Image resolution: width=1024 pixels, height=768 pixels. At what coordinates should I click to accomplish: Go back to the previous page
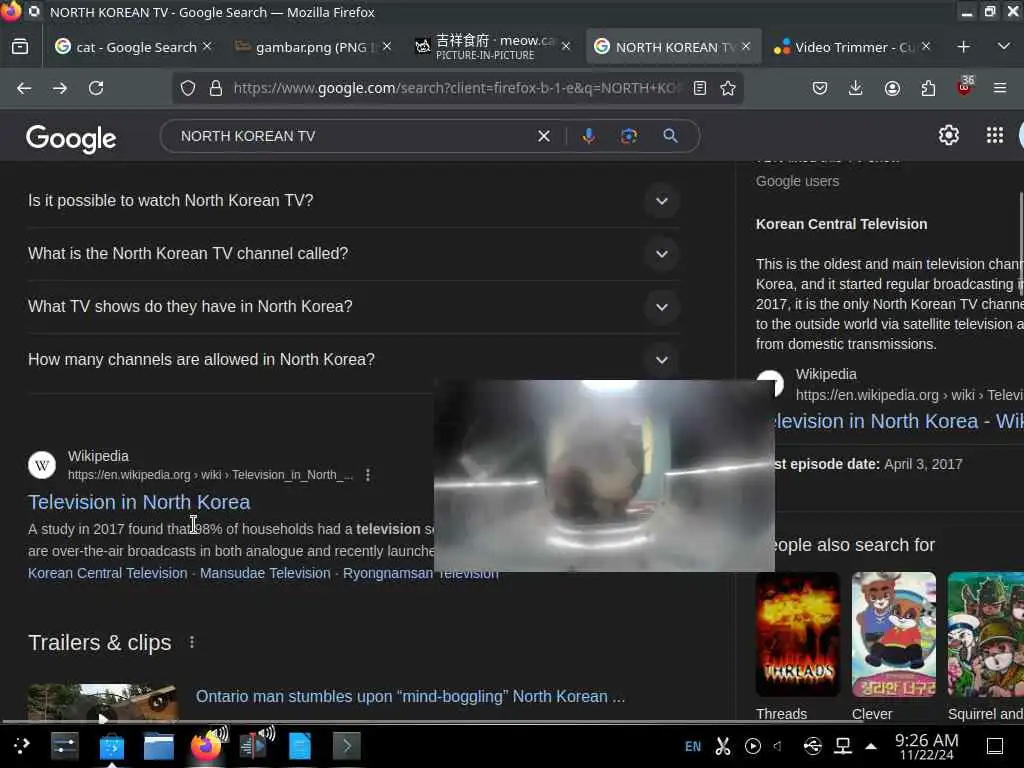click(x=24, y=88)
